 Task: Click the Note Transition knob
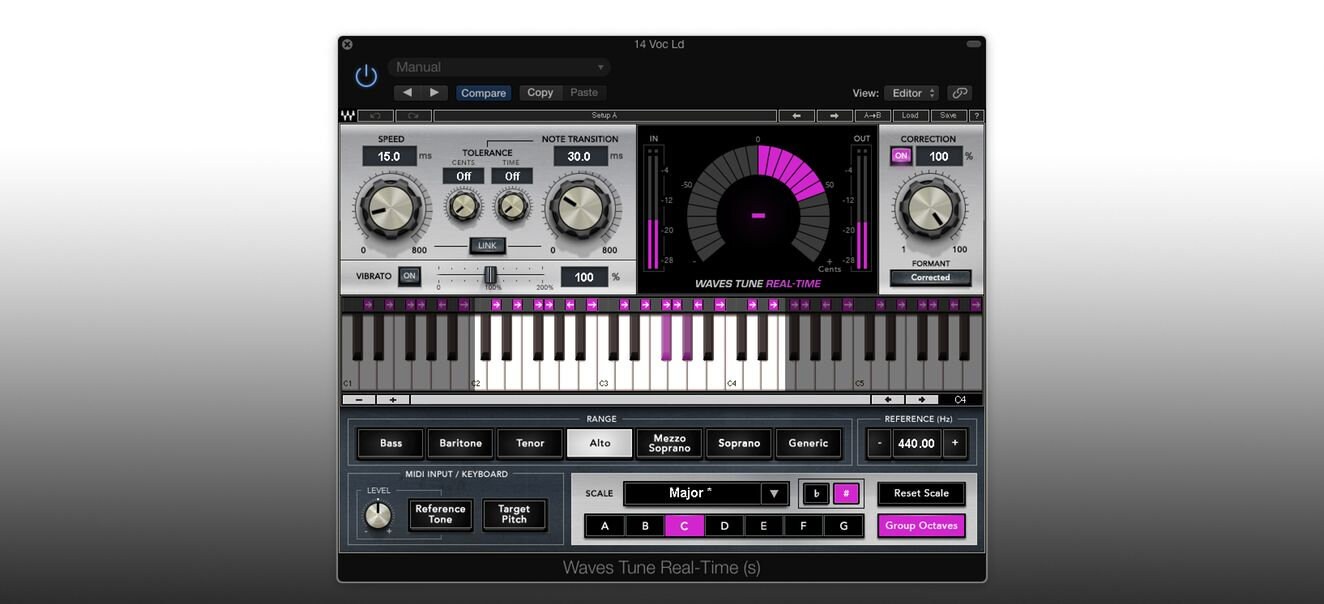(580, 208)
